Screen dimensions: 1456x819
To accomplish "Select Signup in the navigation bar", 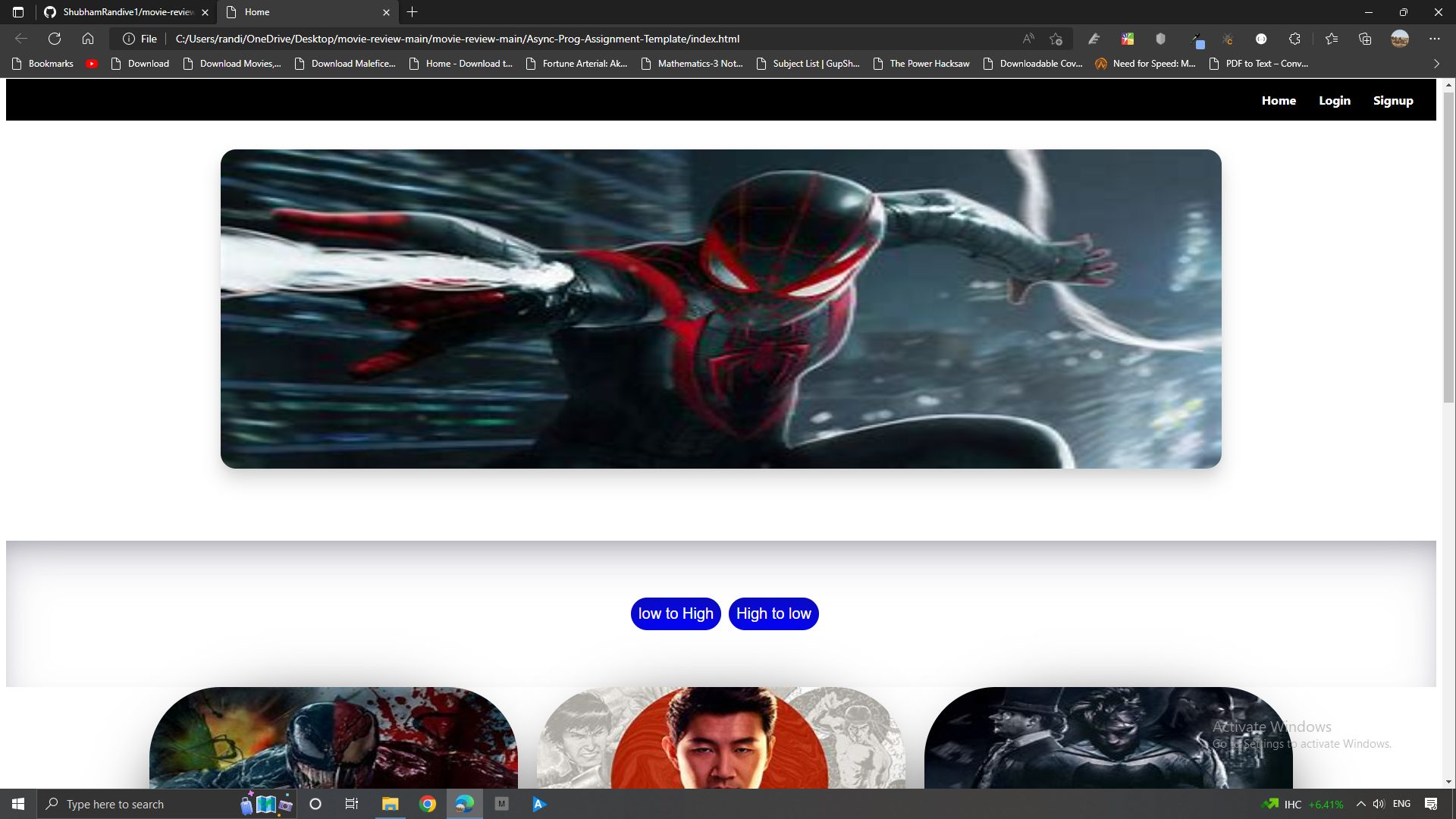I will (x=1393, y=100).
